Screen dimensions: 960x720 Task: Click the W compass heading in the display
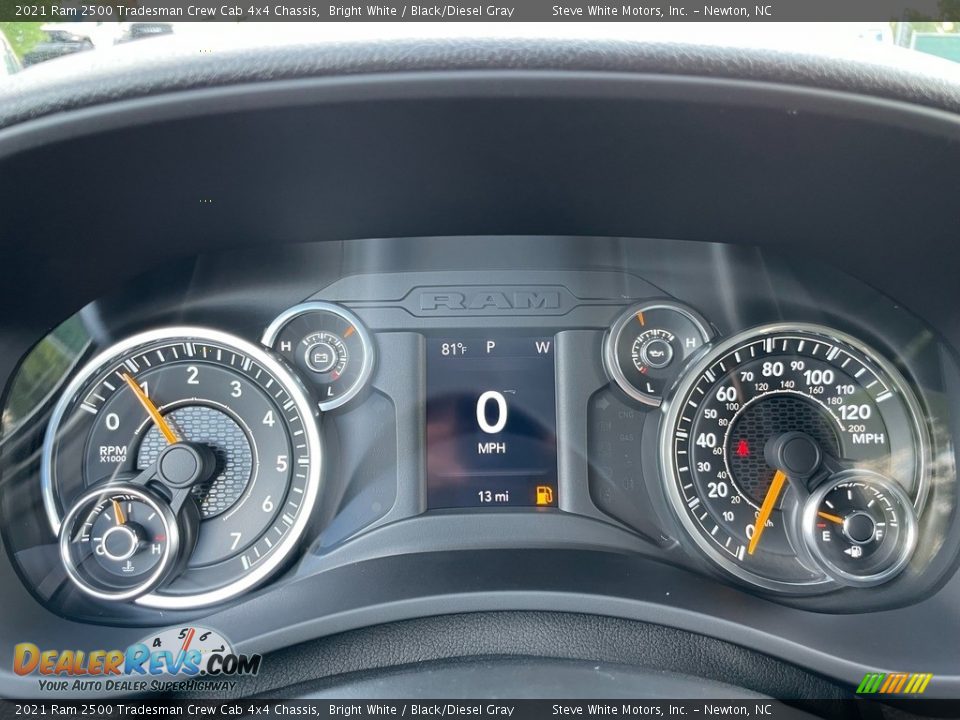point(542,348)
